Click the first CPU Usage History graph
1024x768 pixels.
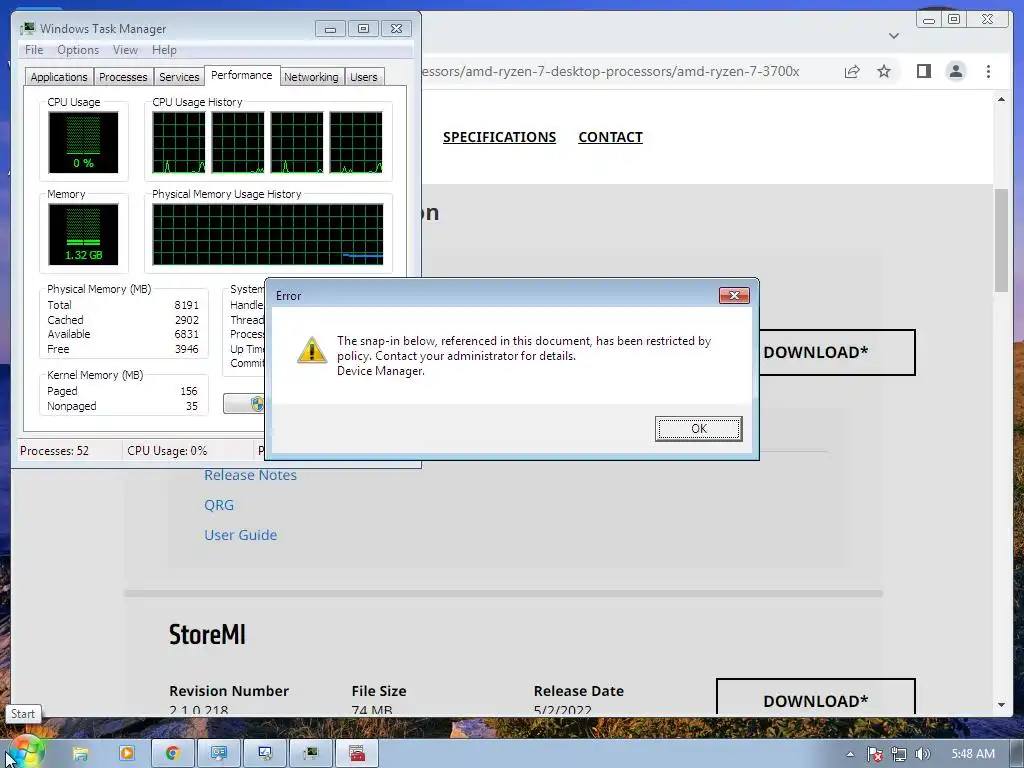pyautogui.click(x=179, y=142)
